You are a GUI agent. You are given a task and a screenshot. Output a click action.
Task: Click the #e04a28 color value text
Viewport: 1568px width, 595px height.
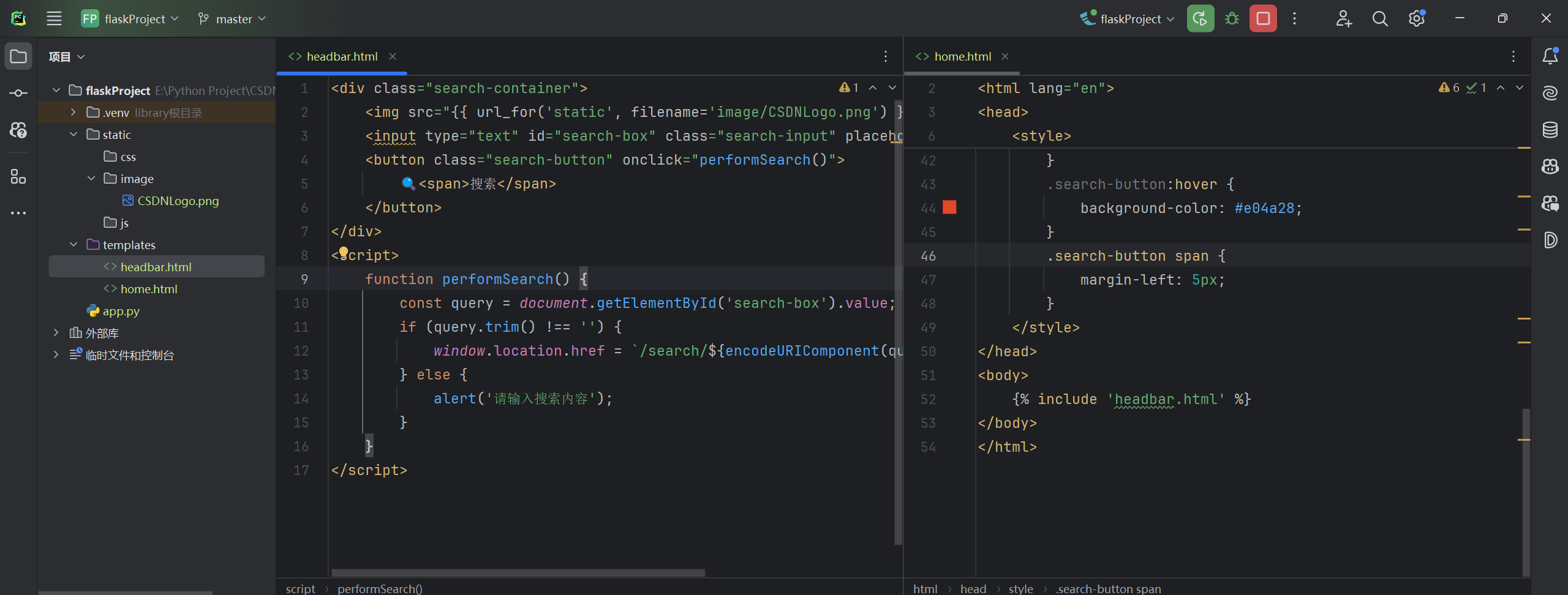tap(1264, 208)
